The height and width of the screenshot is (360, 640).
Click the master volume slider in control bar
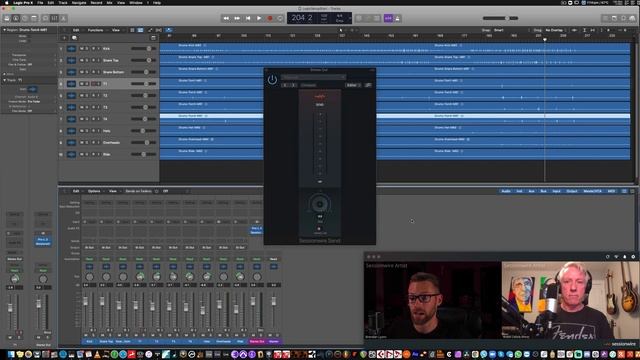pyautogui.click(x=500, y=18)
